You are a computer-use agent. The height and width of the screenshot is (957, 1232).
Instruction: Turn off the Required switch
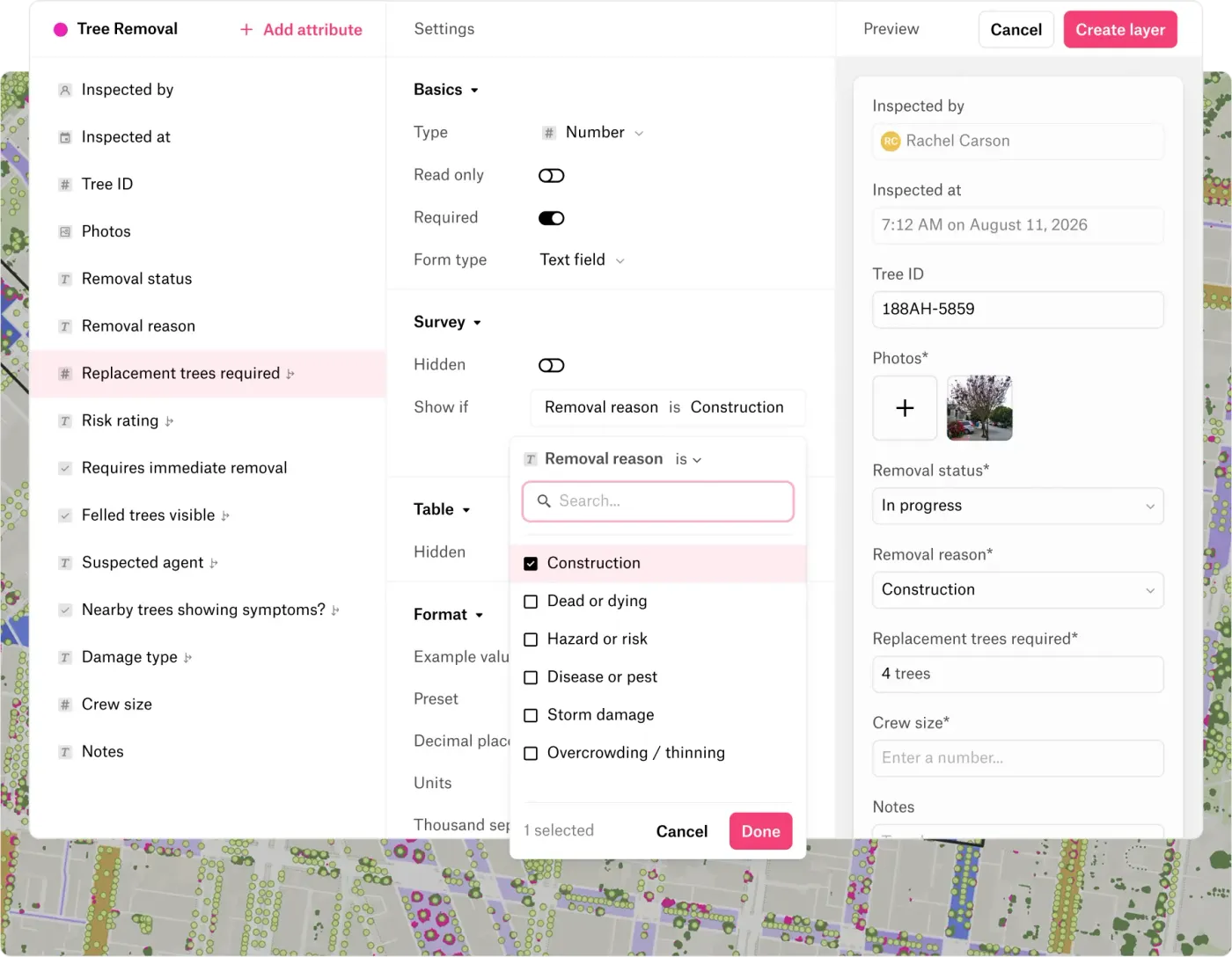pos(552,218)
